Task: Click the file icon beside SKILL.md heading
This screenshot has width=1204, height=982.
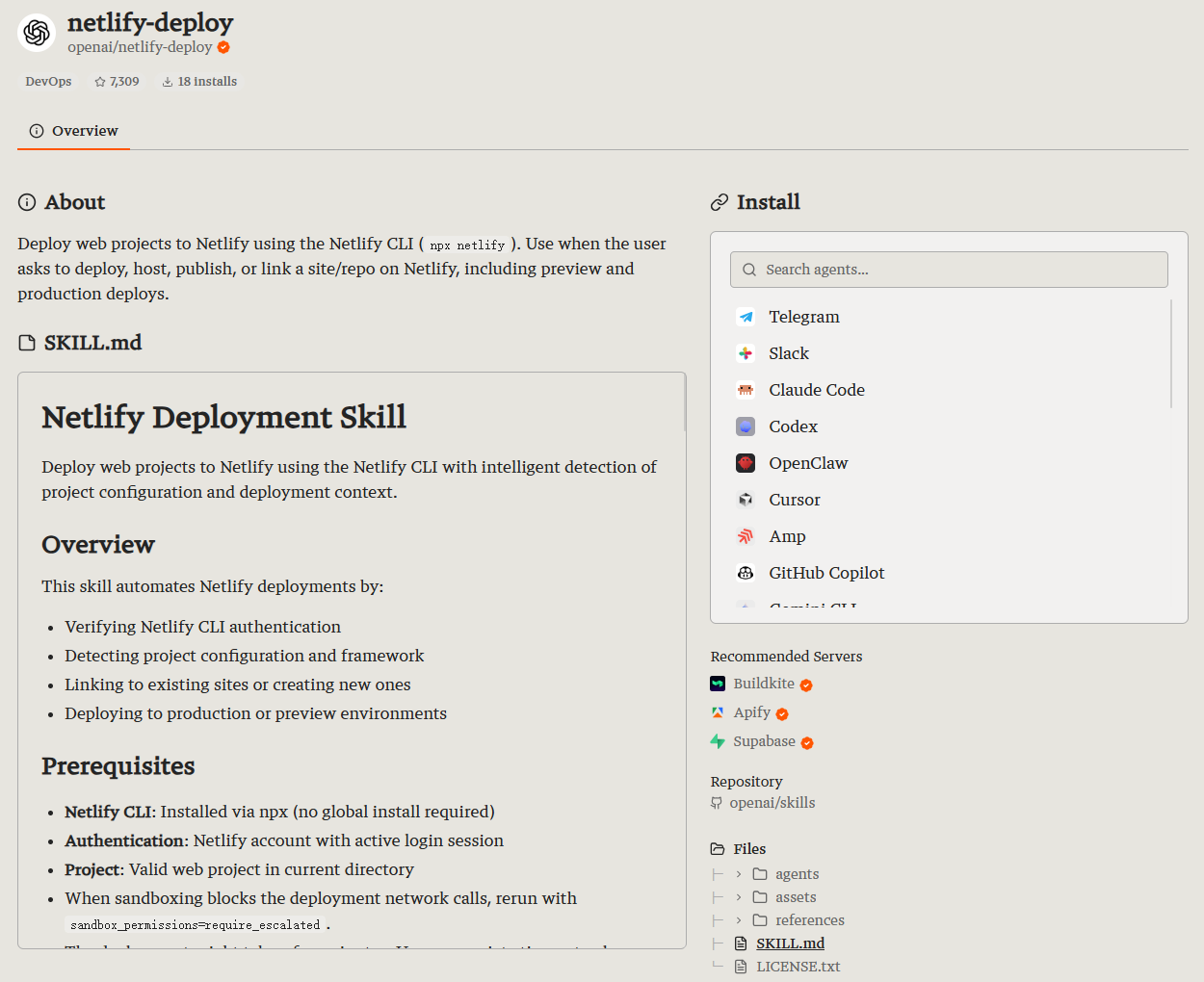Action: pos(27,343)
